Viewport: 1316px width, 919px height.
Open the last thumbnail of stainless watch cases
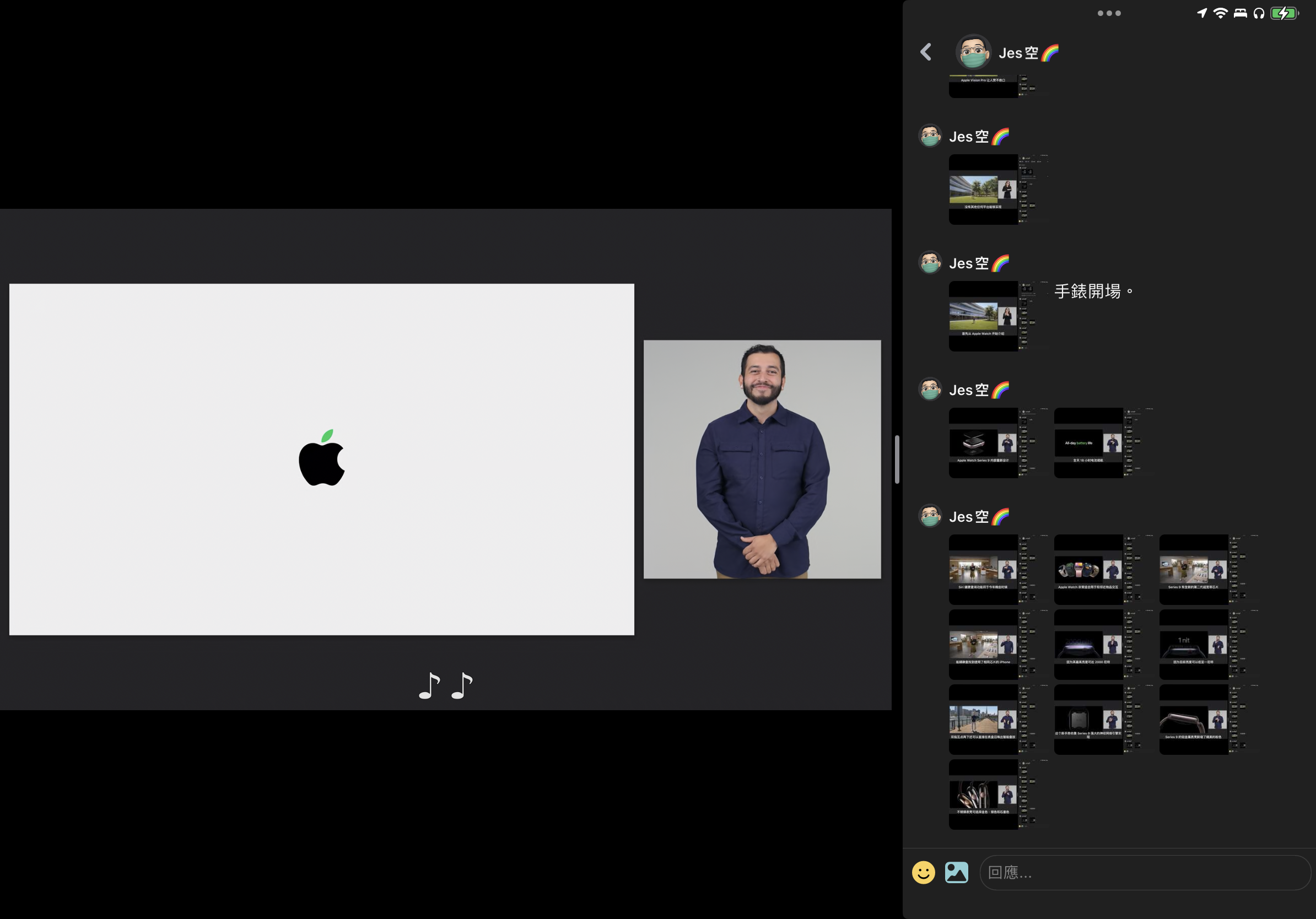[x=999, y=794]
